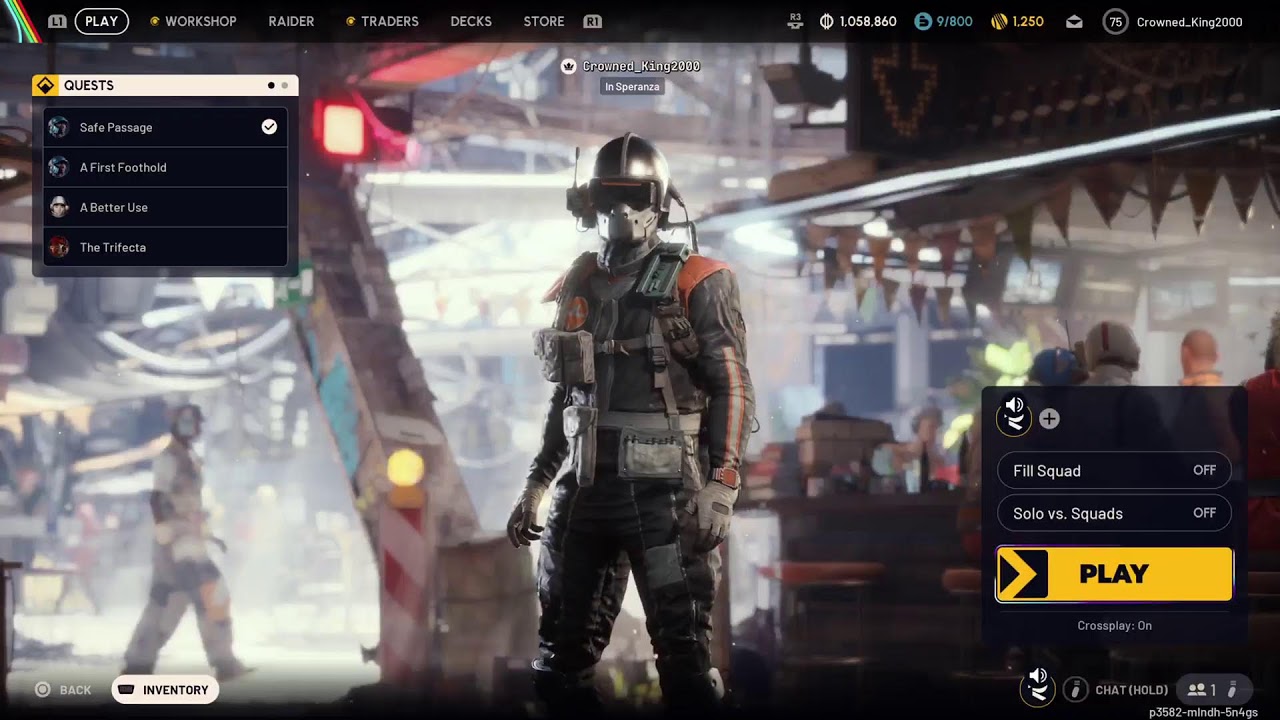
Task: Open the Crowned_King2000 profile name in top bar
Action: click(1190, 21)
